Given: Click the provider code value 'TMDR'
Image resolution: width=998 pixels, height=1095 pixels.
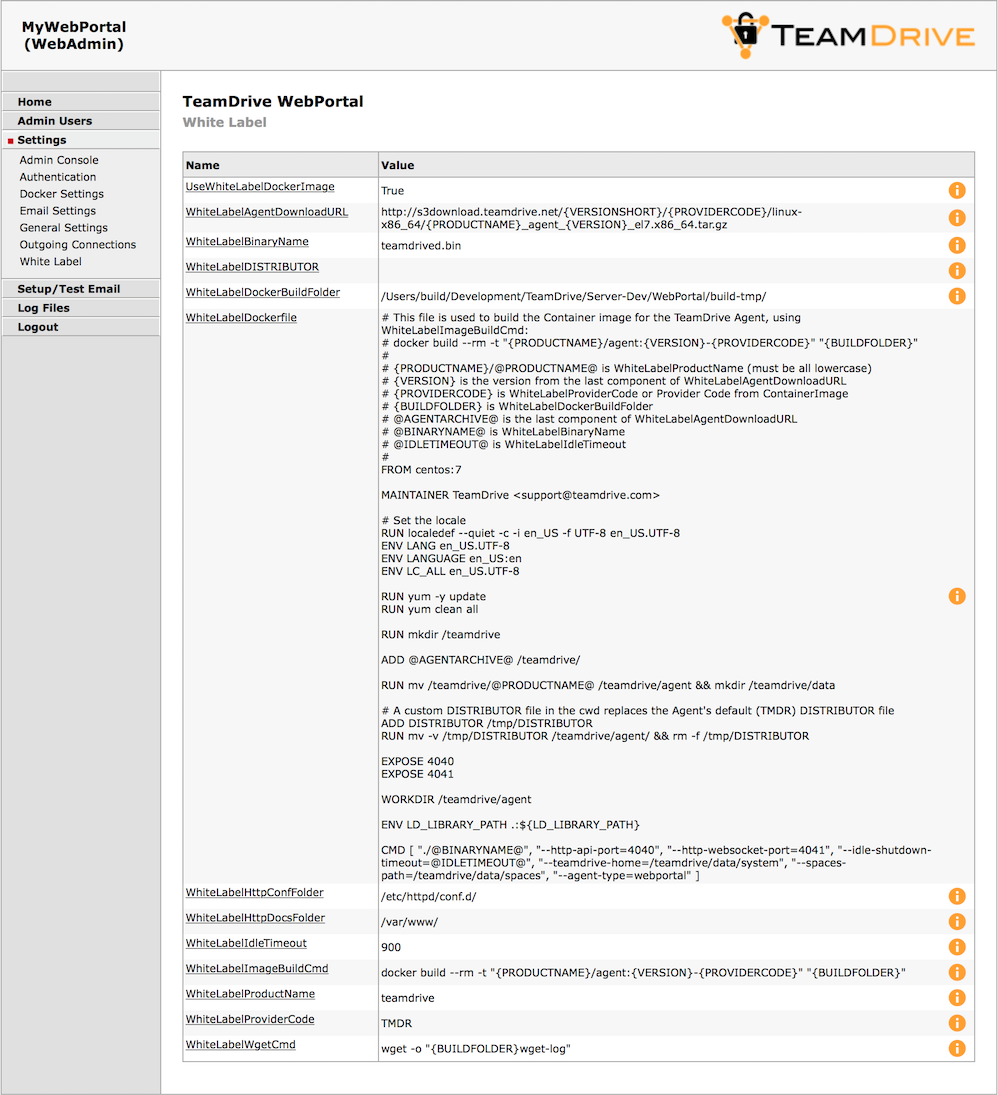Looking at the screenshot, I should [397, 1024].
